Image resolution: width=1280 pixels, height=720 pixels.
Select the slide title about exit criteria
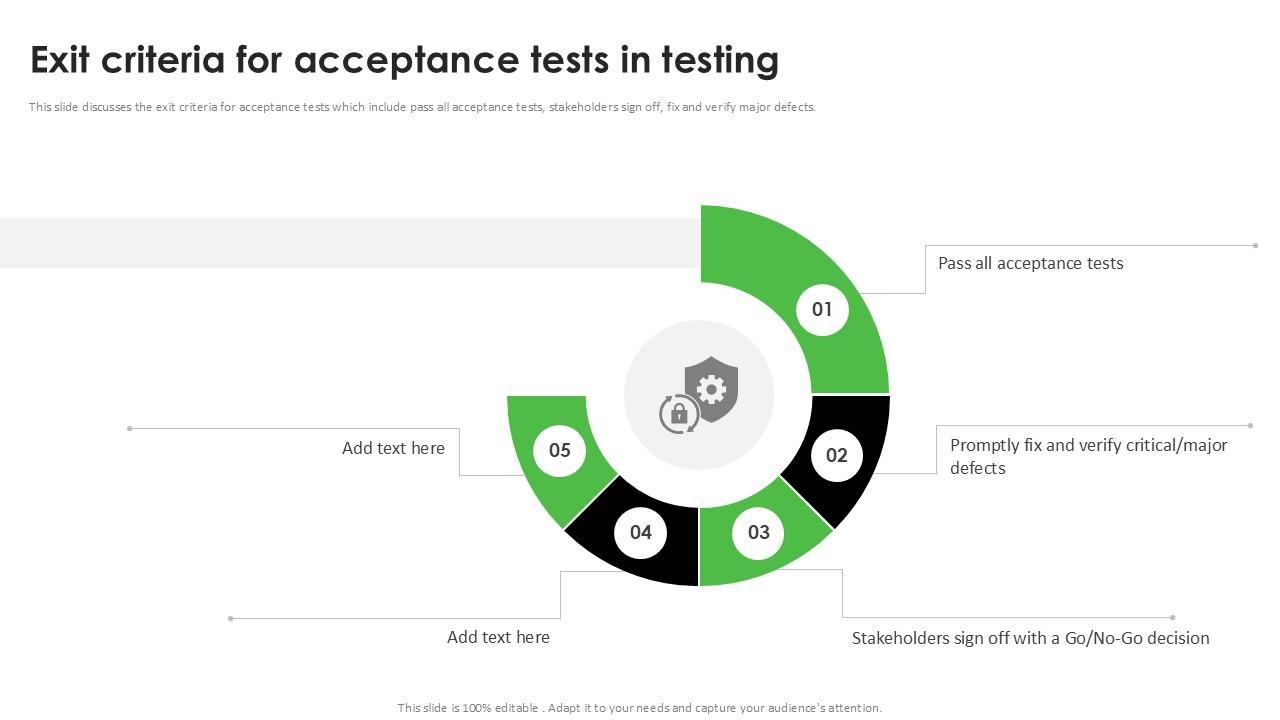tap(404, 60)
